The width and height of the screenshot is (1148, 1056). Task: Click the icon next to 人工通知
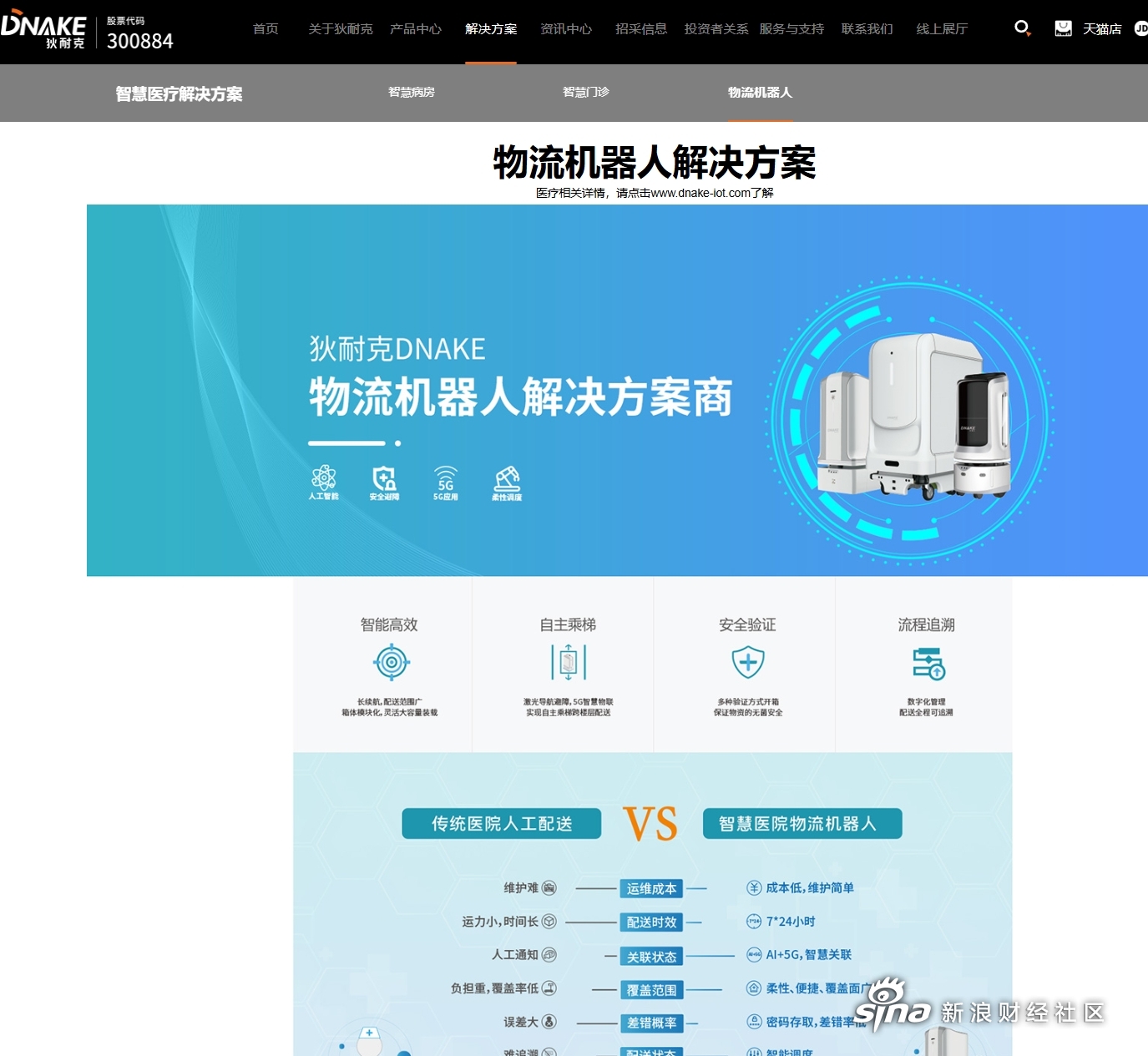click(x=549, y=955)
